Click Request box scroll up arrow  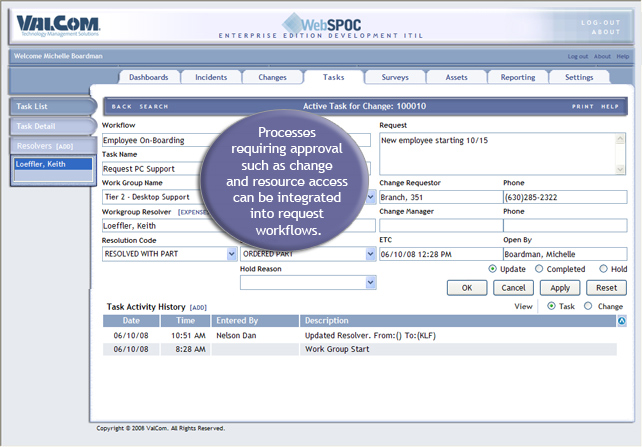[620, 139]
